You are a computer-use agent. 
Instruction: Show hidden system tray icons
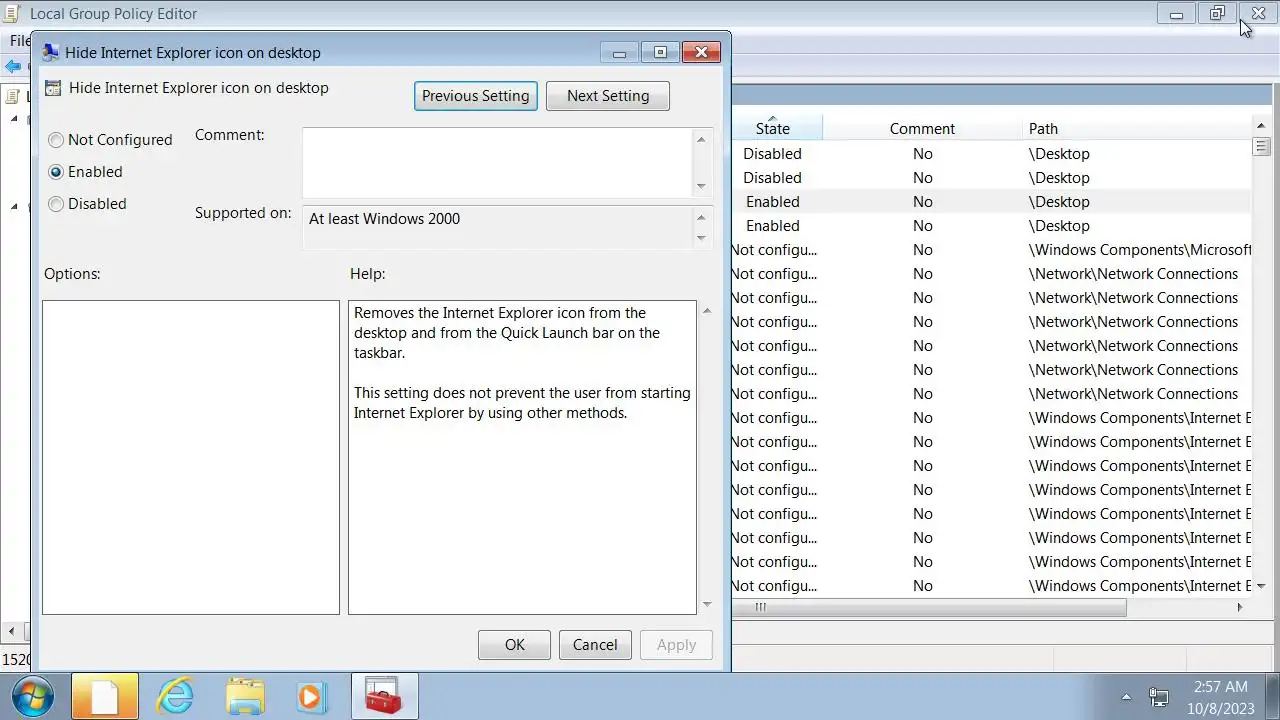point(1127,697)
